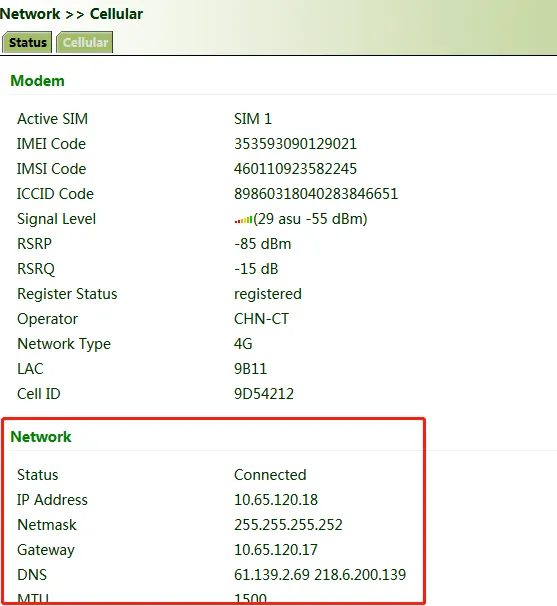Click the LAC value 9B11
The width and height of the screenshot is (557, 606).
[250, 369]
